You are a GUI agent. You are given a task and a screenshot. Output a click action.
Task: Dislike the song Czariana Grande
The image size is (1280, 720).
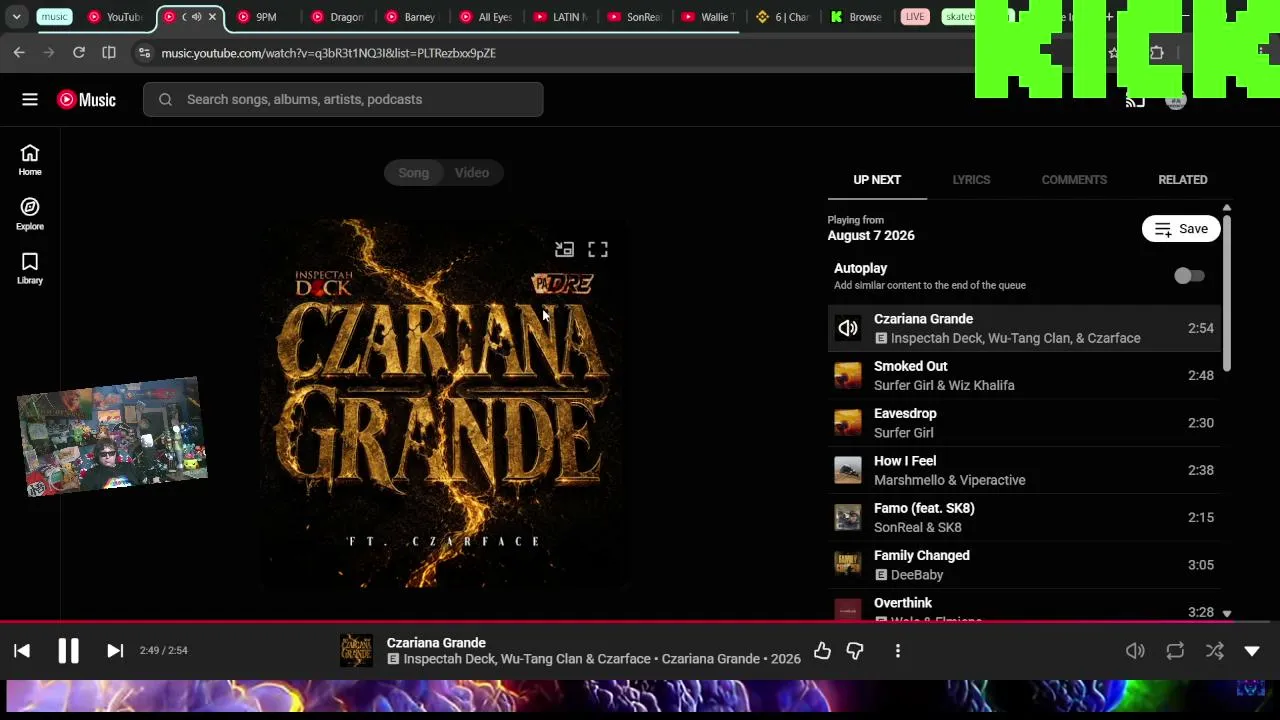pos(855,651)
